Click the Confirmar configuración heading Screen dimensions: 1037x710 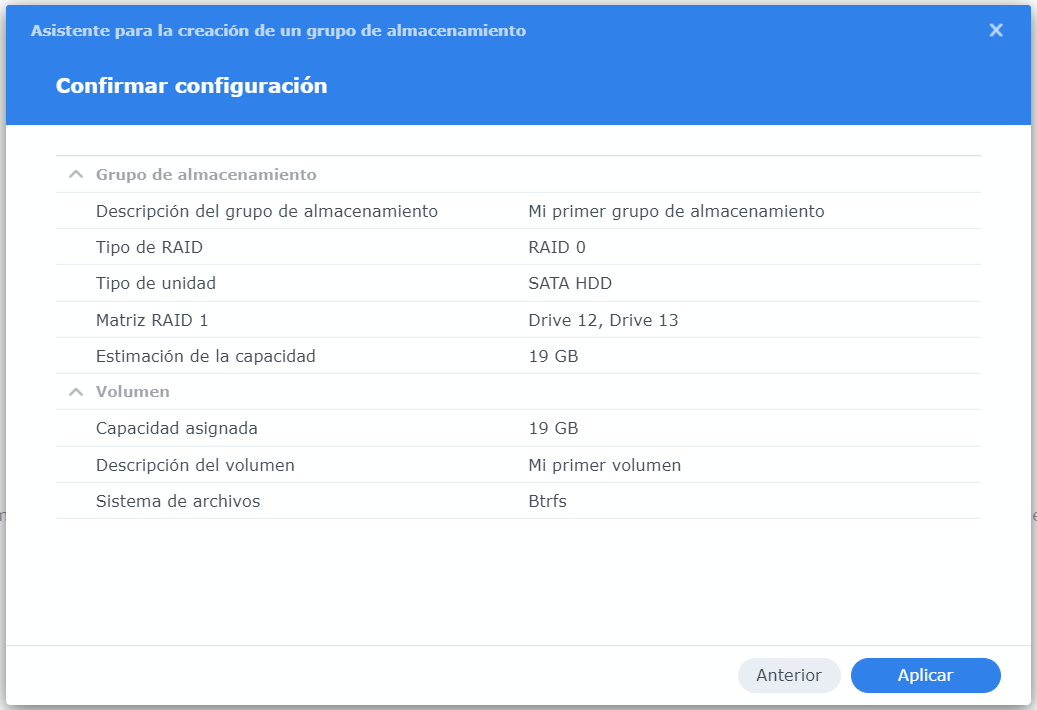pyautogui.click(x=191, y=86)
